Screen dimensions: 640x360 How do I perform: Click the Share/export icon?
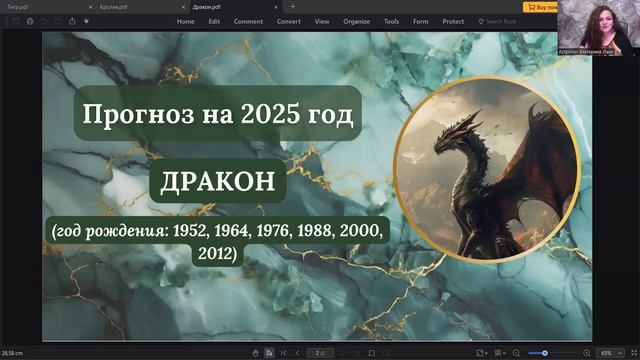pos(72,21)
